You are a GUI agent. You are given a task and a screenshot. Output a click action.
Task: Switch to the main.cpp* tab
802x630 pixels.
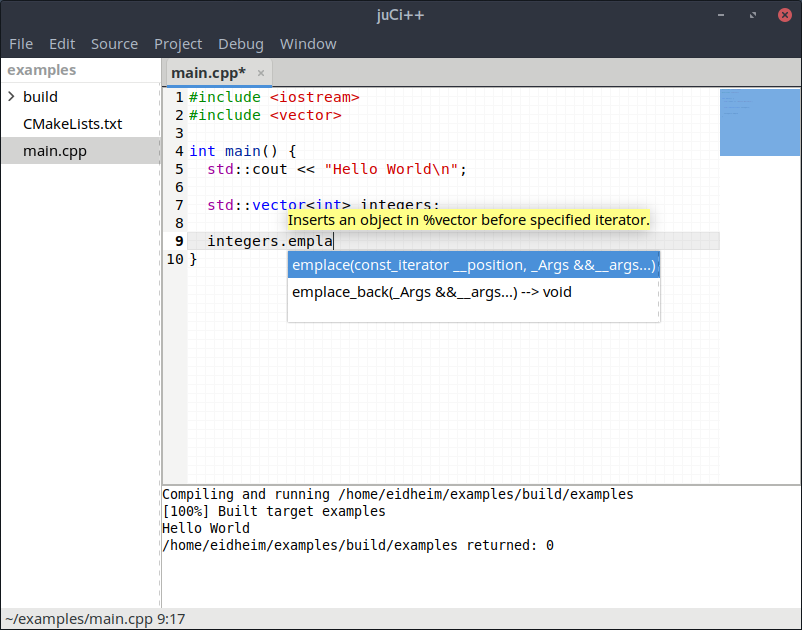(x=208, y=73)
